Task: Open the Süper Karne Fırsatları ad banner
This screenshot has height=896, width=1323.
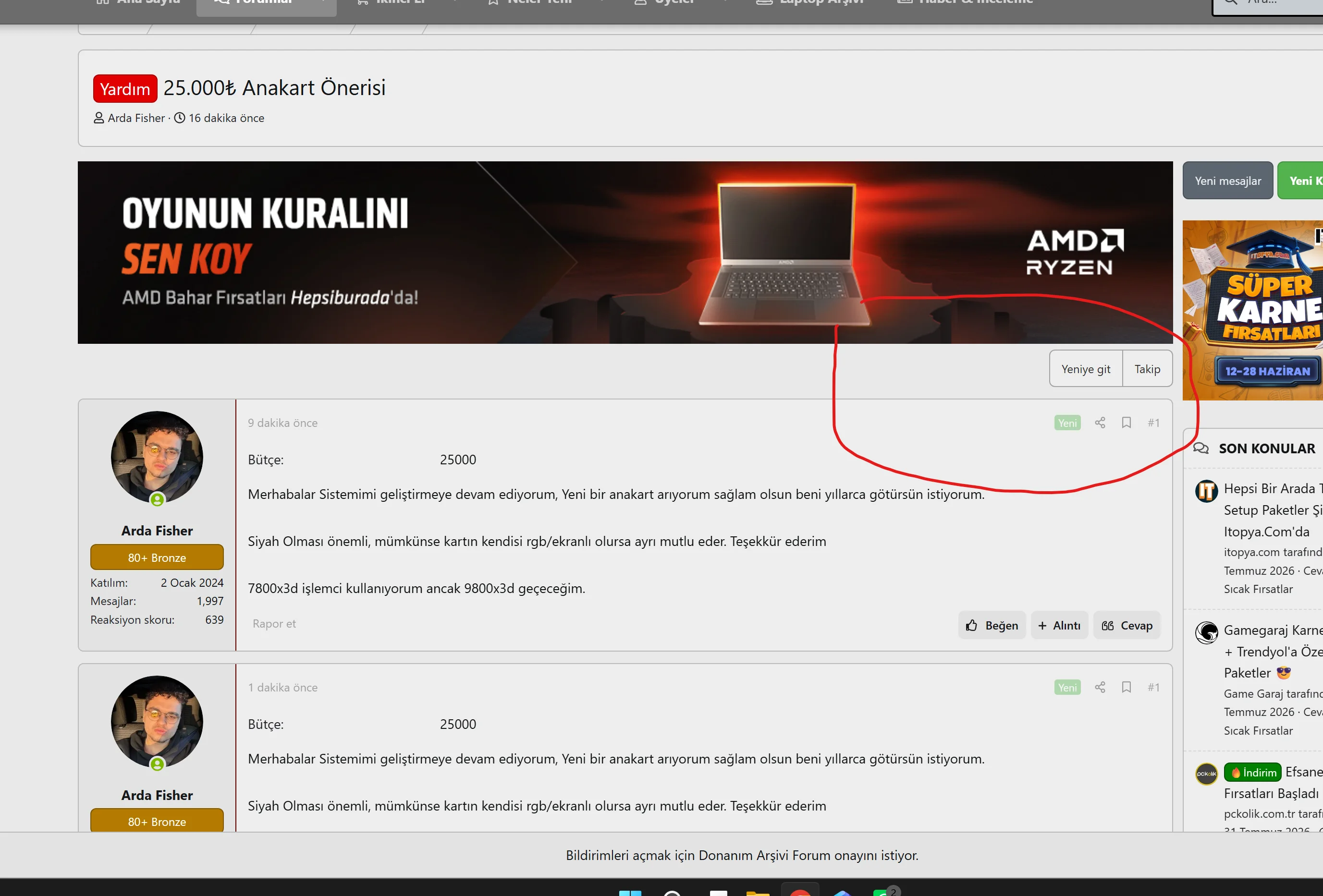Action: point(1252,310)
